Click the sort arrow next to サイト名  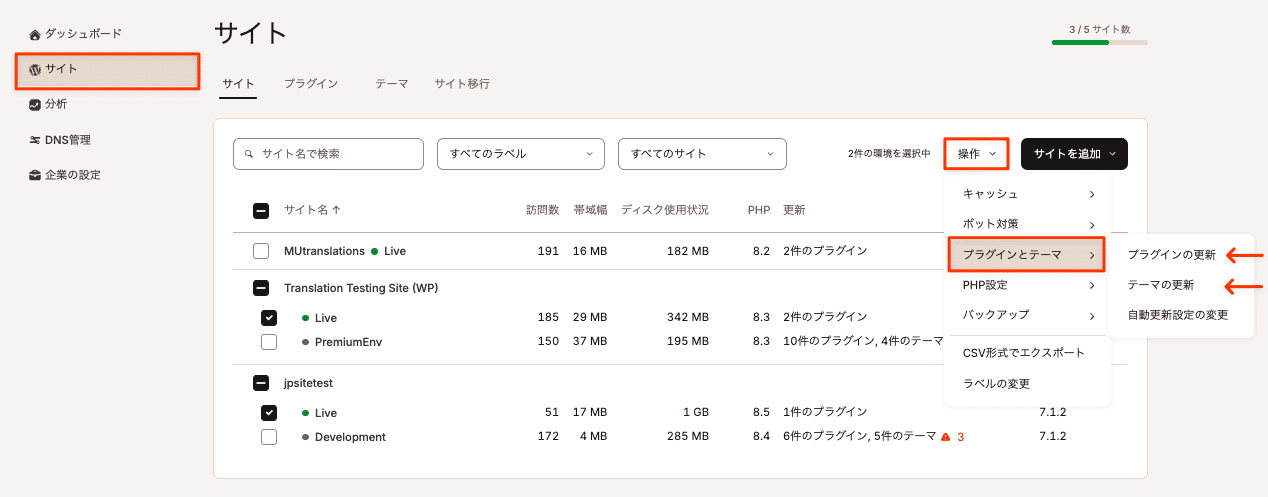336,210
